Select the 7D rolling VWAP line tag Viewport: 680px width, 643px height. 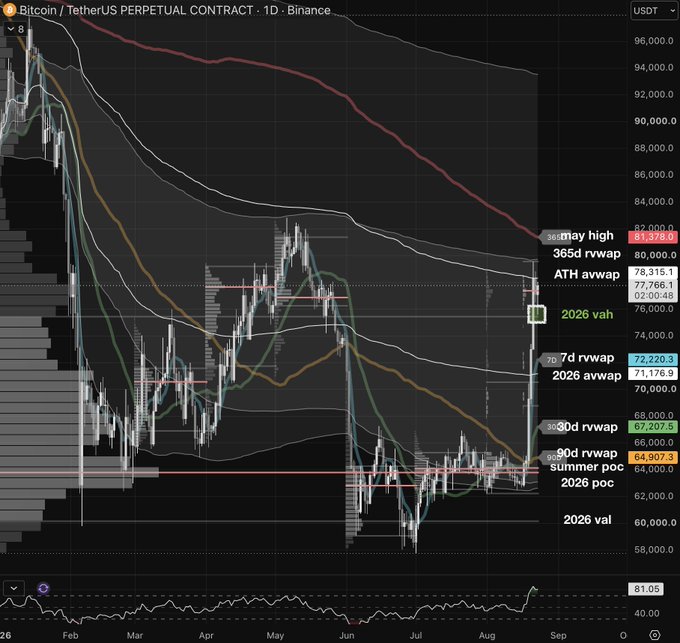pyautogui.click(x=550, y=360)
